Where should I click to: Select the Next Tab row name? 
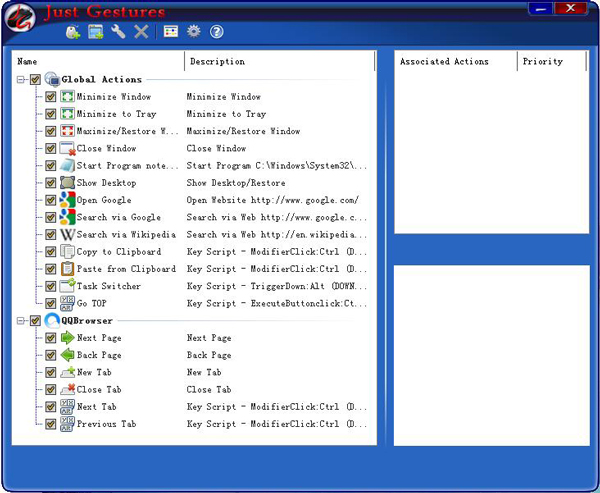[96, 406]
